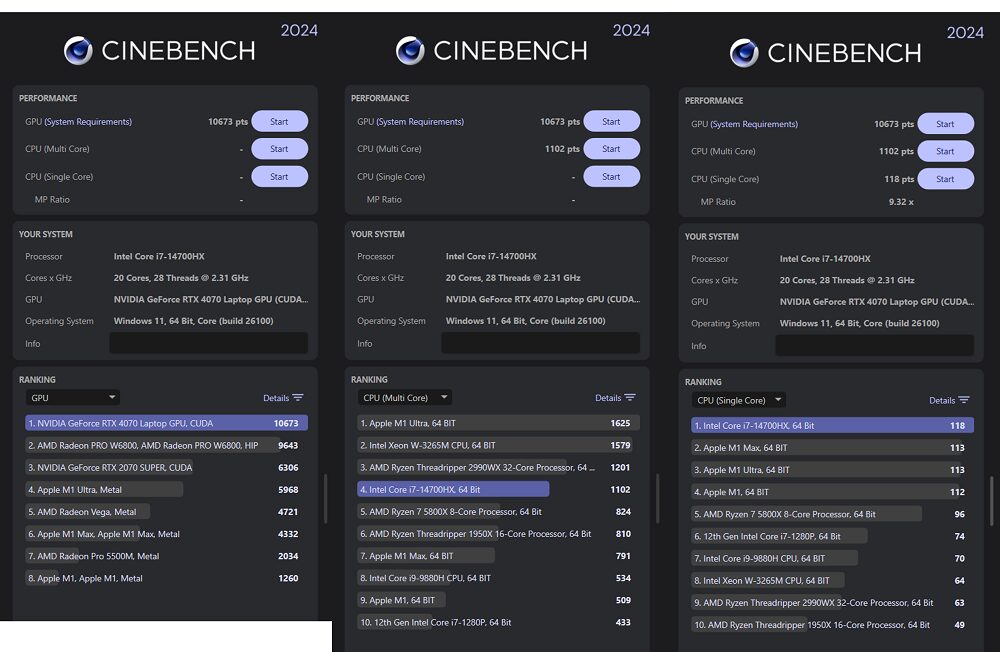Open System Requirements link in CPU (Multi Core) ranking window
Screen dimensions: 1000x652
(420, 121)
